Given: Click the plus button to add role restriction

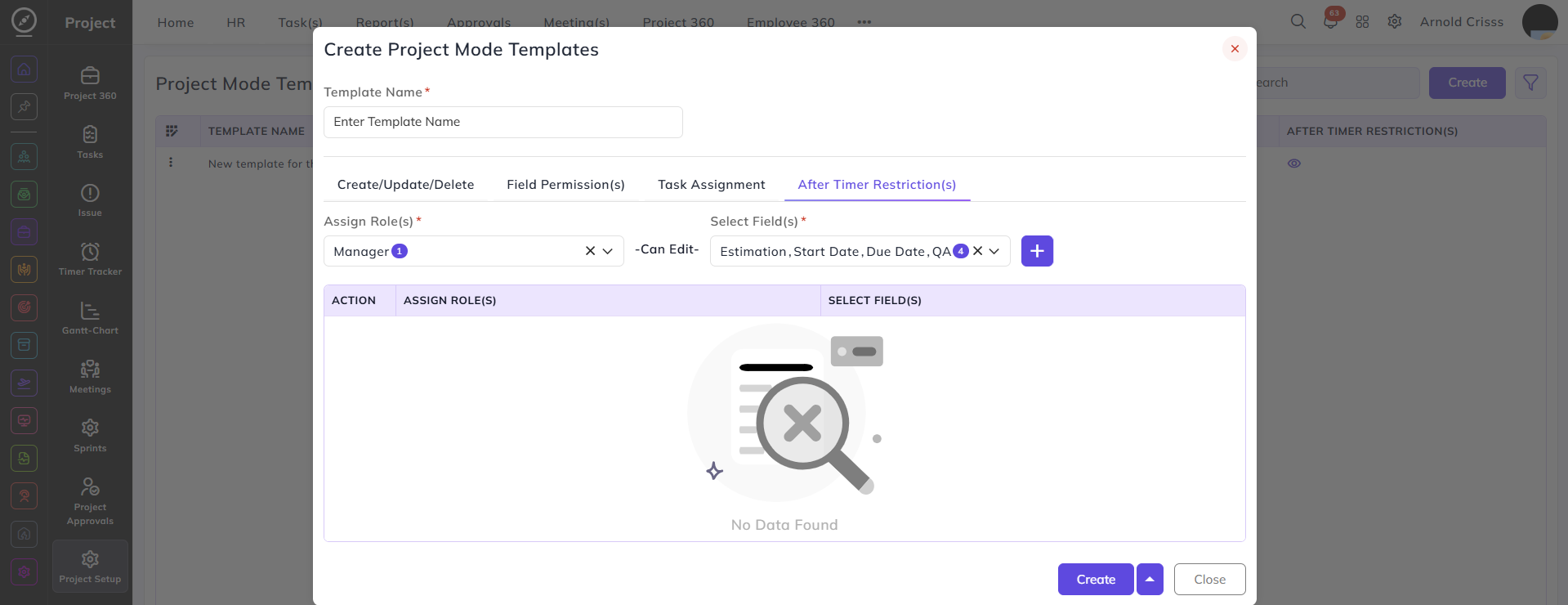Looking at the screenshot, I should (x=1037, y=251).
